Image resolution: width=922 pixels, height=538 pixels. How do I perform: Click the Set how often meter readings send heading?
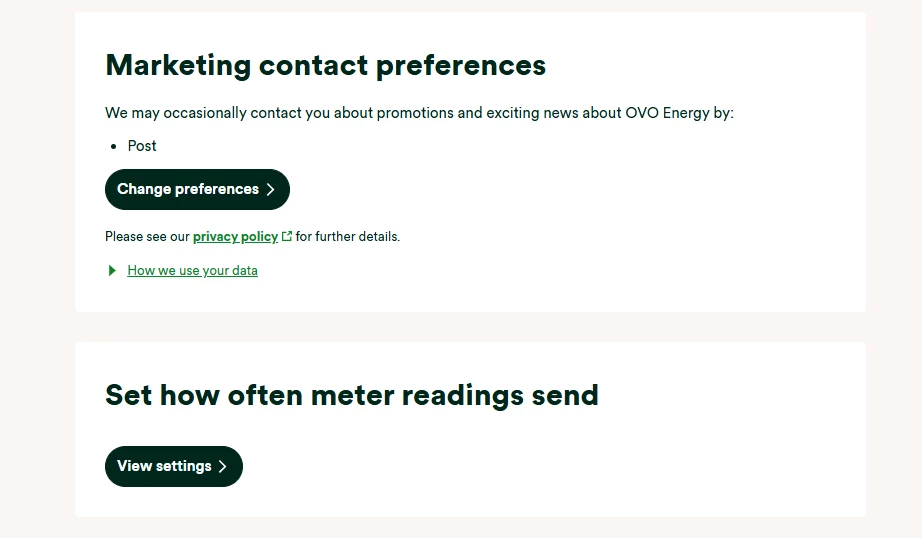click(351, 395)
